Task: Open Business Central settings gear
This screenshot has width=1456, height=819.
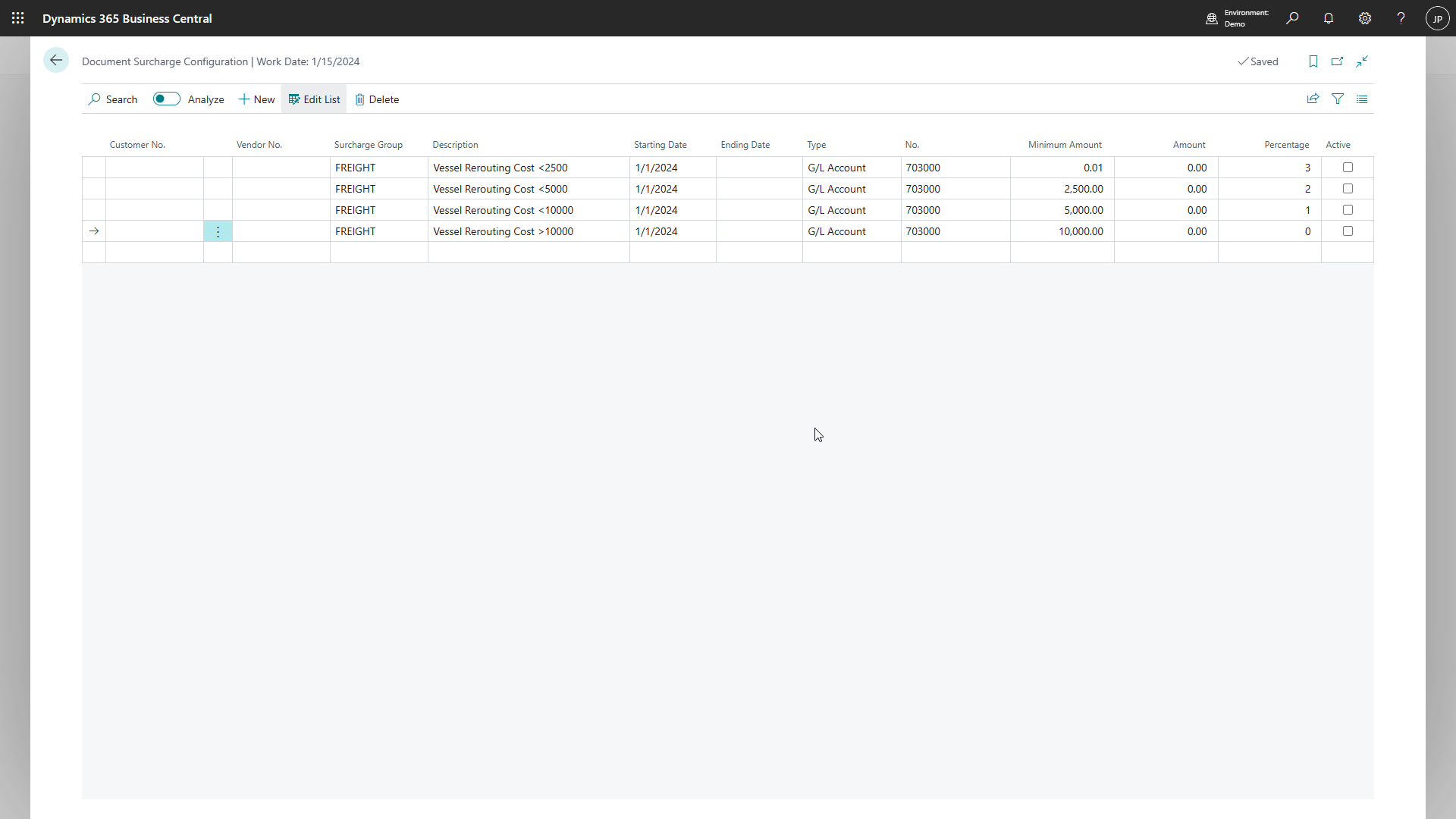Action: [x=1365, y=18]
